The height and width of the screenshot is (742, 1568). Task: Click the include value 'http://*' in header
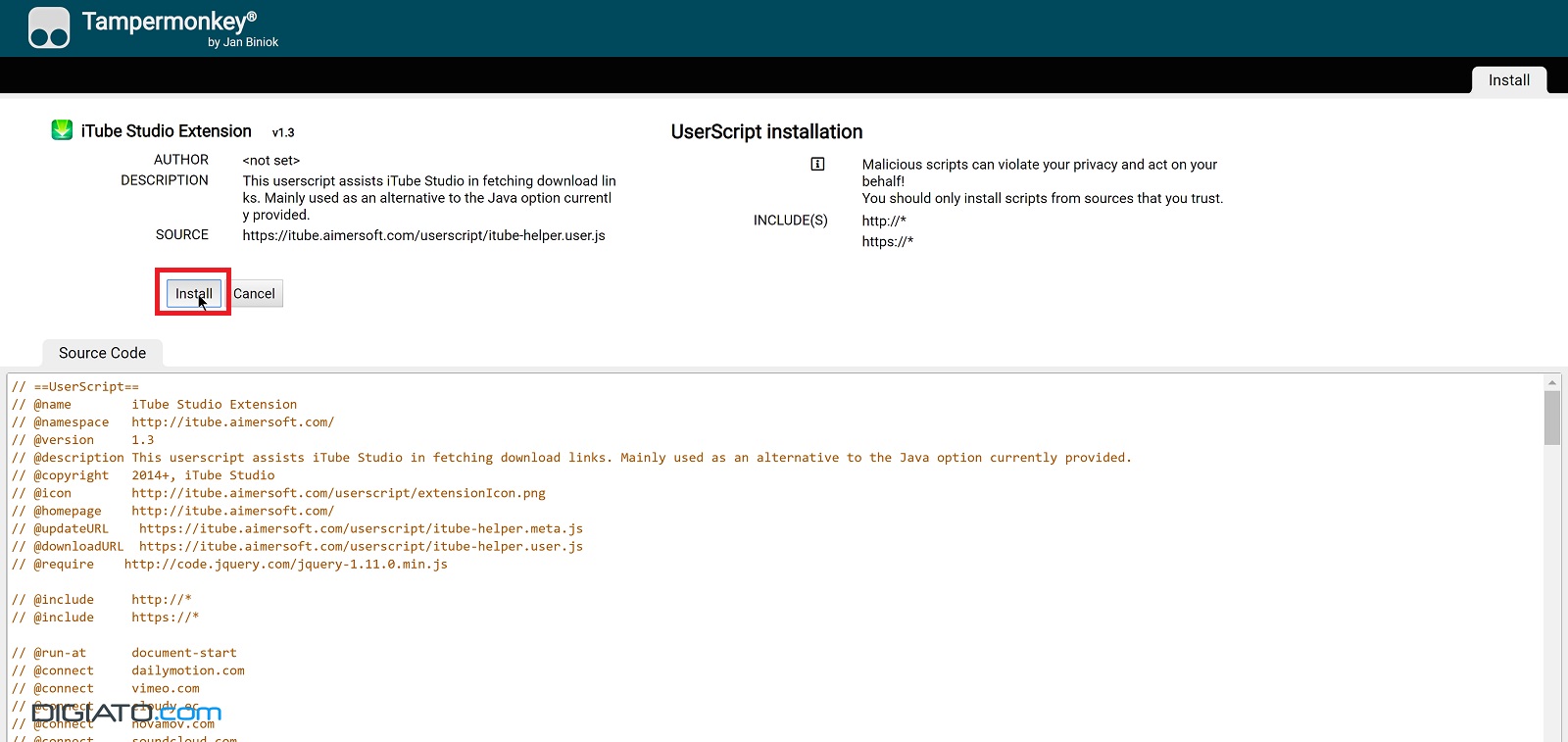click(x=884, y=221)
